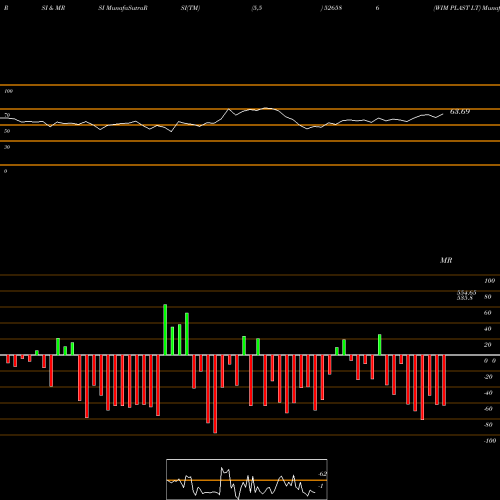Click the RSI value label 63.69
The width and height of the screenshot is (500, 500).
point(460,112)
